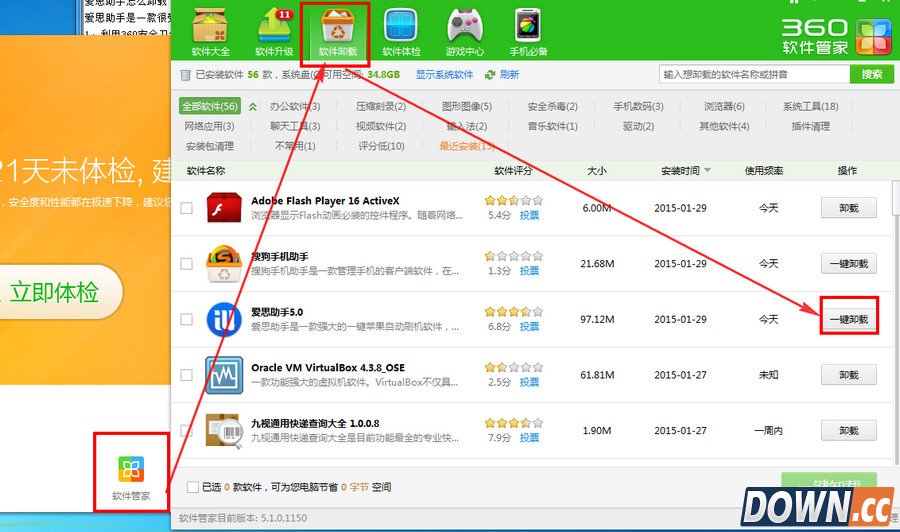Select 评分低(10) category
The height and width of the screenshot is (532, 900).
[x=381, y=146]
